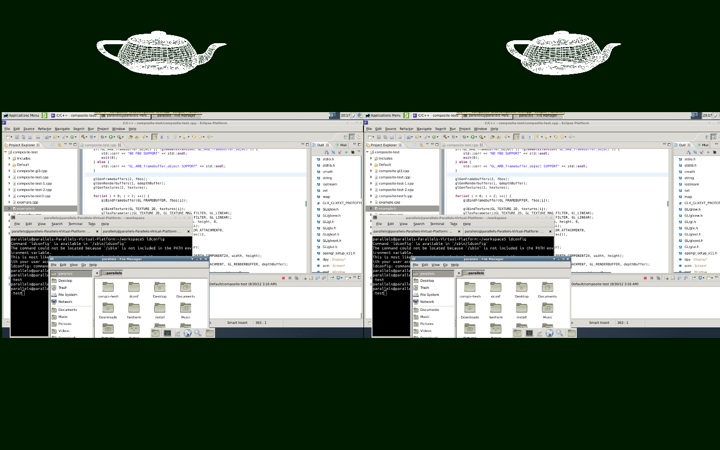Expand Default node in right copy's Project Explorer

click(x=371, y=164)
